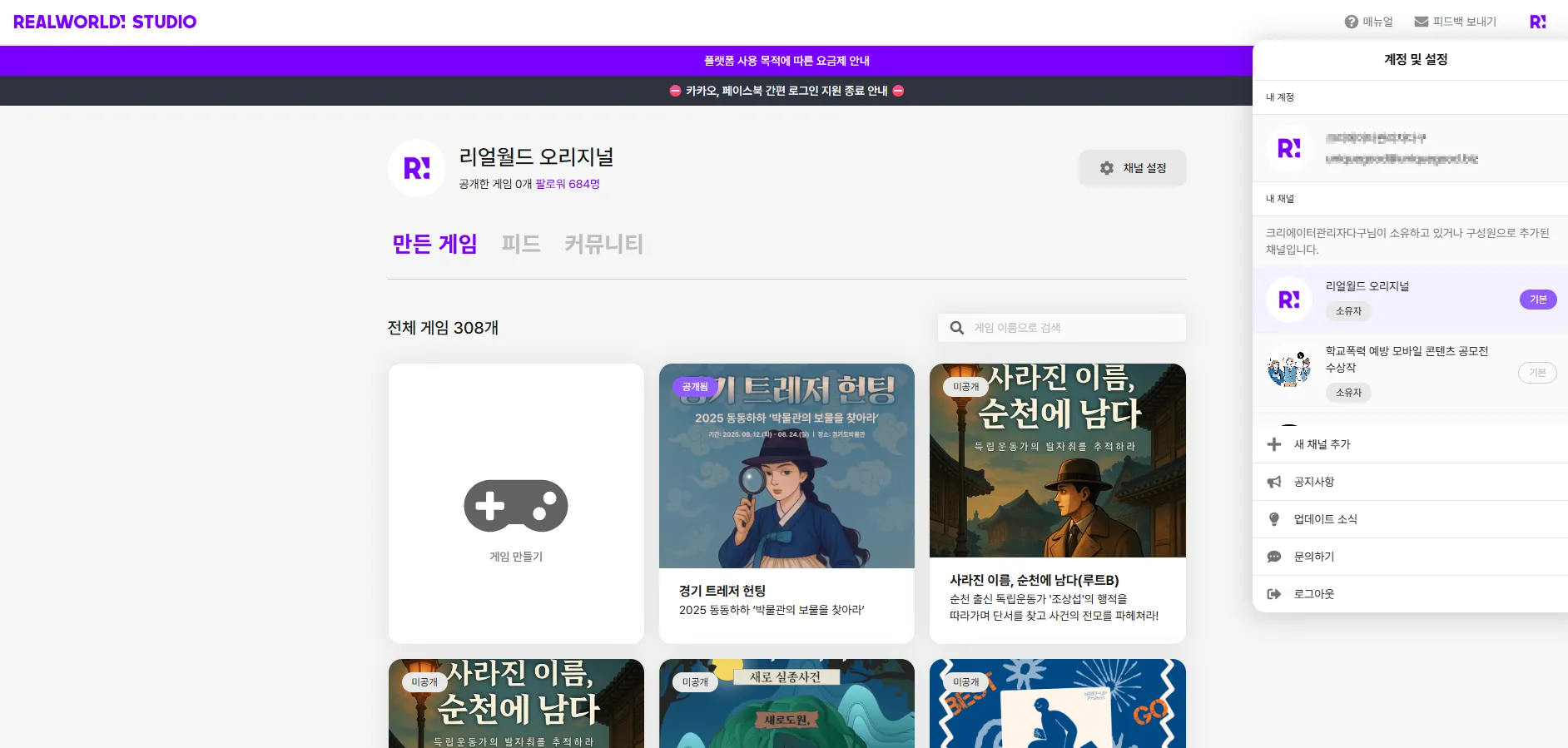
Task: Click the 경기 트레저 헌팅 title text
Action: click(722, 591)
